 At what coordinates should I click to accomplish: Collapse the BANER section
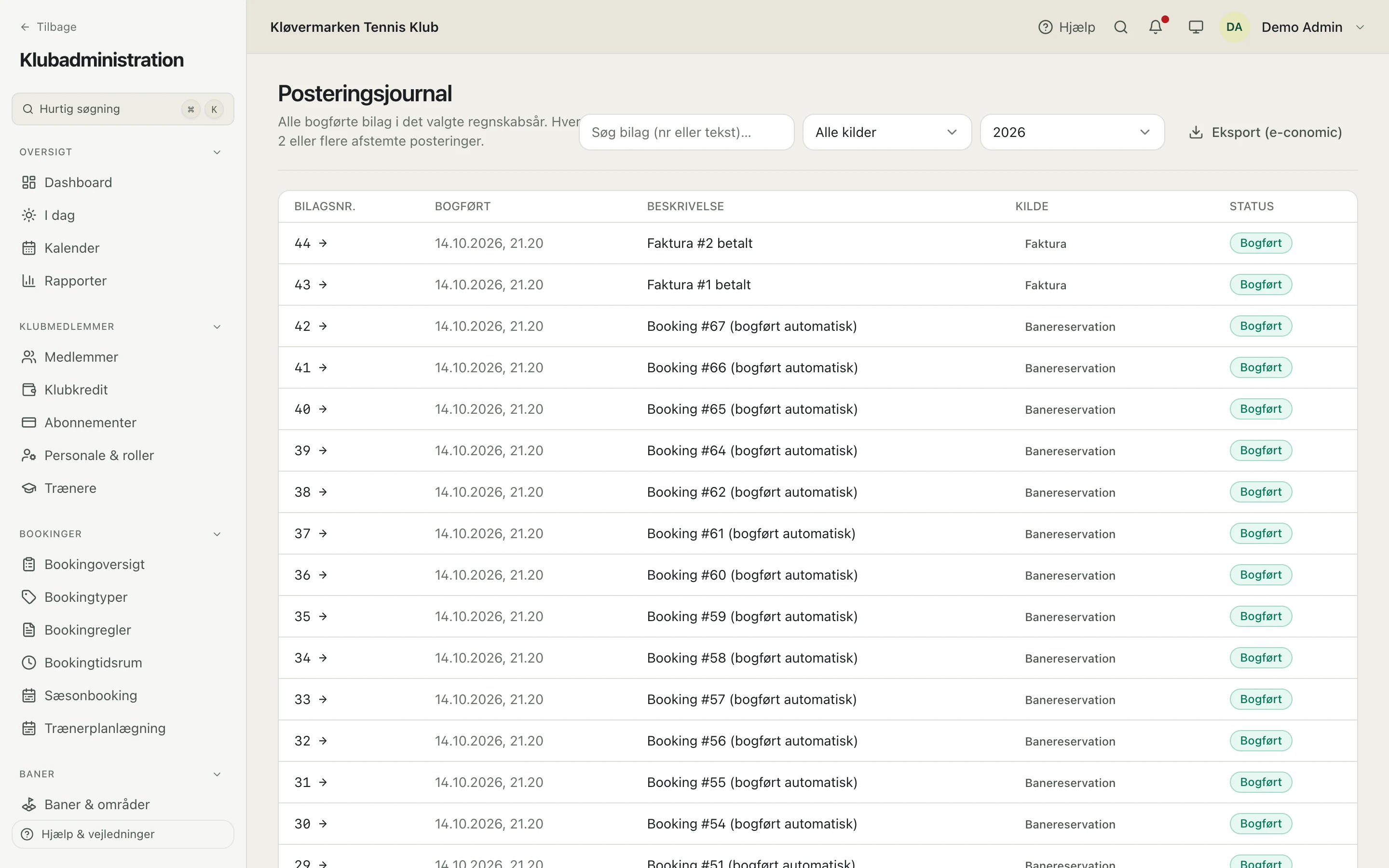[217, 774]
